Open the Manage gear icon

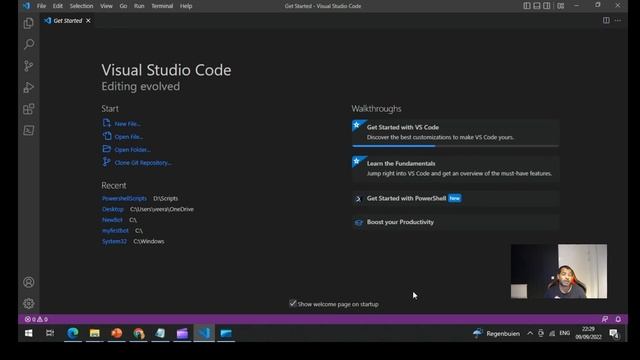29,303
